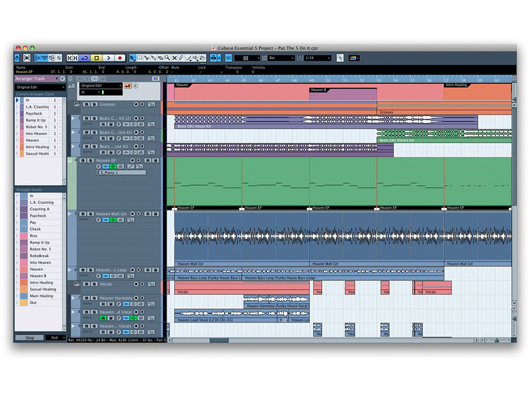Viewport: 530px width, 398px height.
Task: Select the Draw pencil tool
Action: click(181, 58)
